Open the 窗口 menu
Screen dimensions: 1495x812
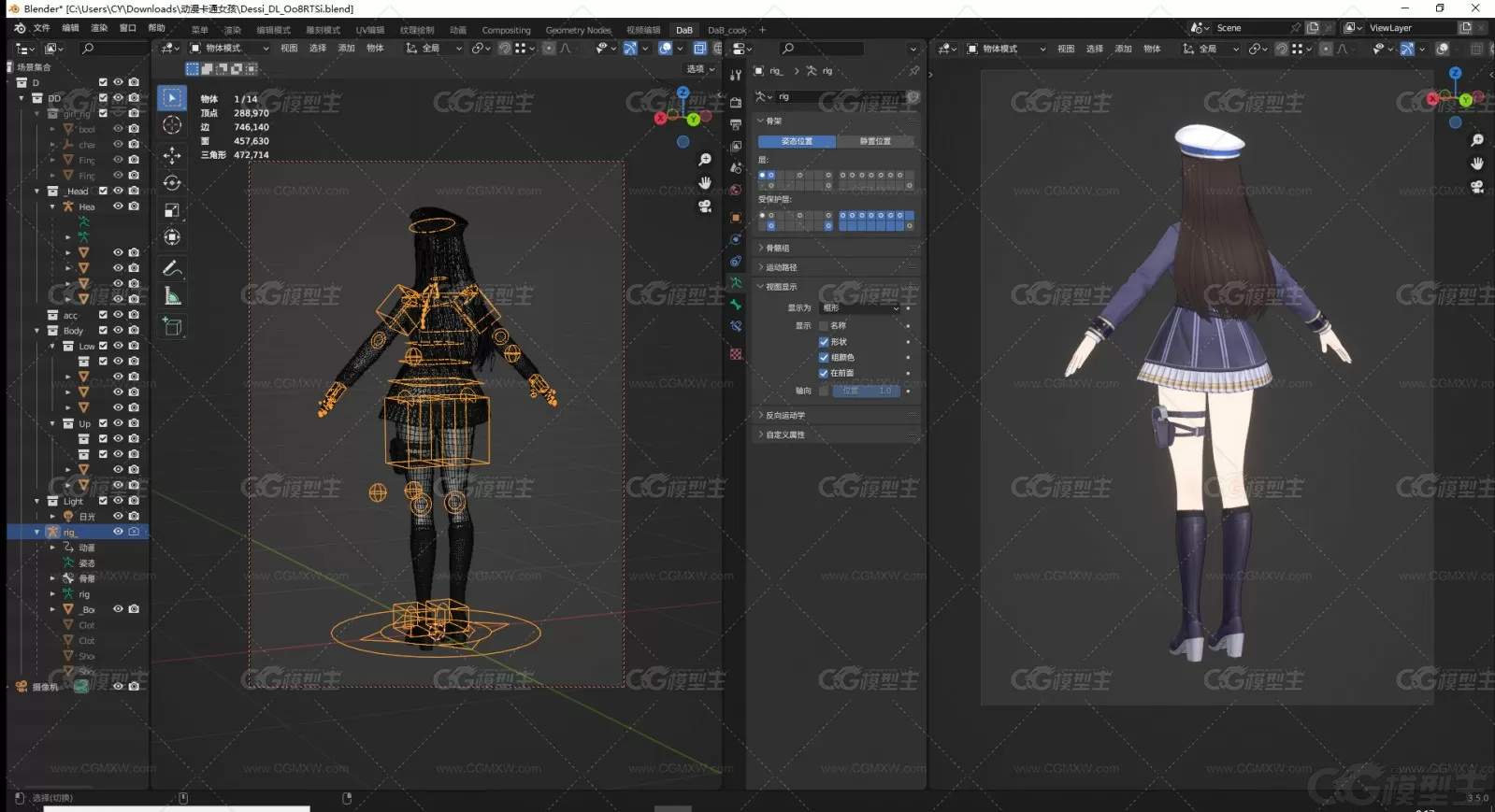pyautogui.click(x=128, y=28)
